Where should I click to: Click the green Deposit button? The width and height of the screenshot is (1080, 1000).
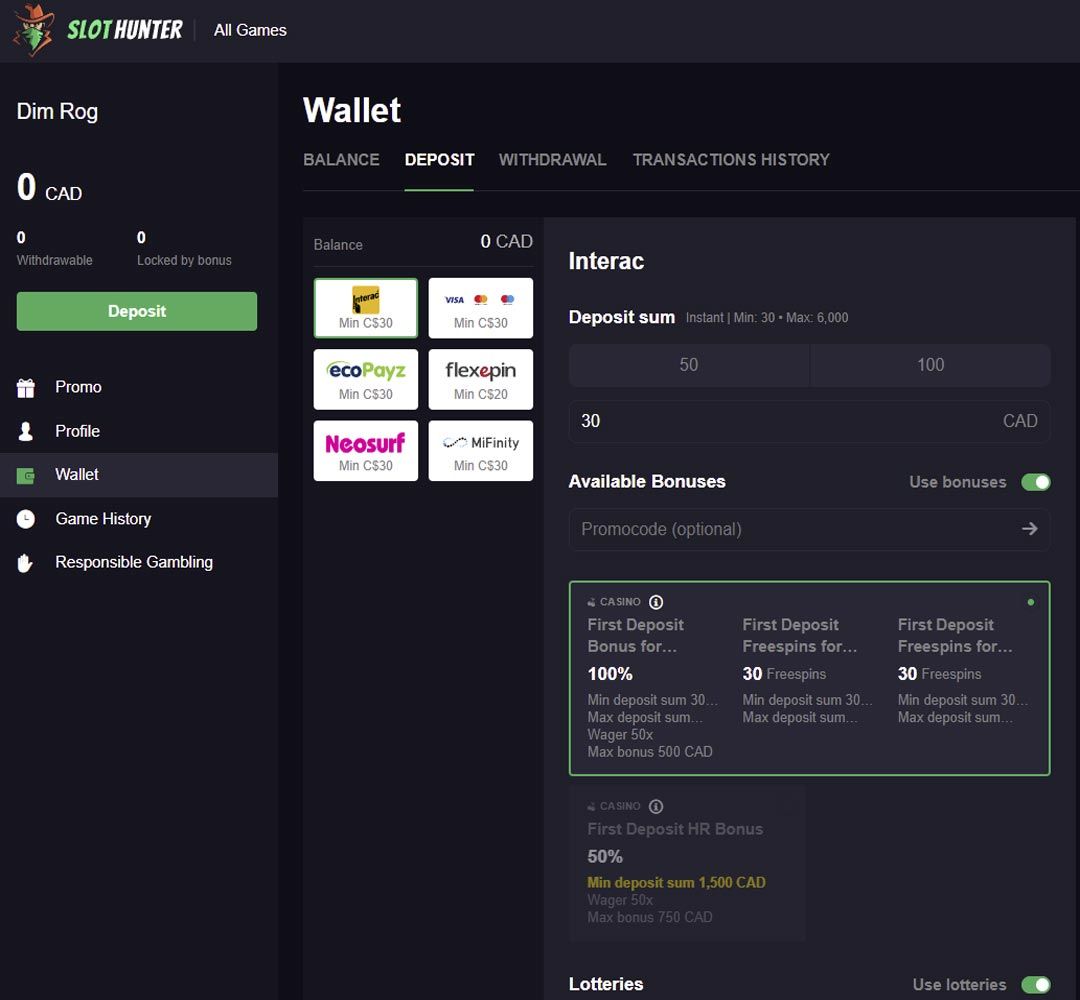coord(137,311)
